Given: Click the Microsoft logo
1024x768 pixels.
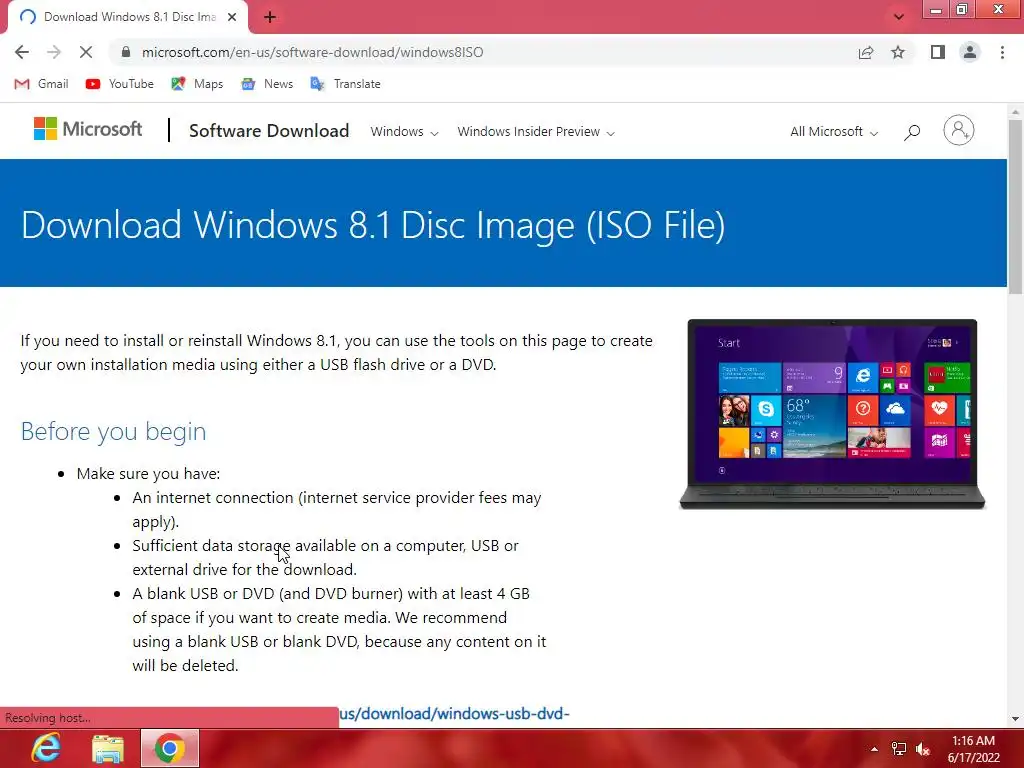Looking at the screenshot, I should [x=88, y=129].
